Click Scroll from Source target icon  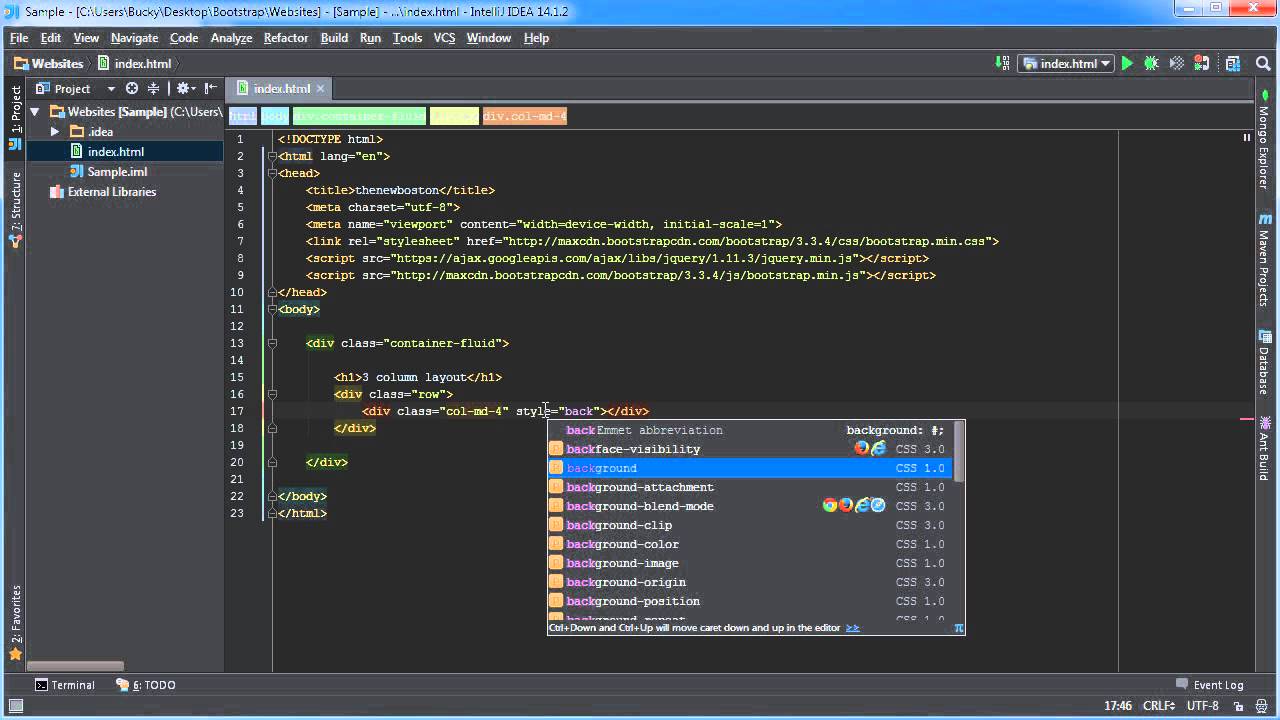132,89
